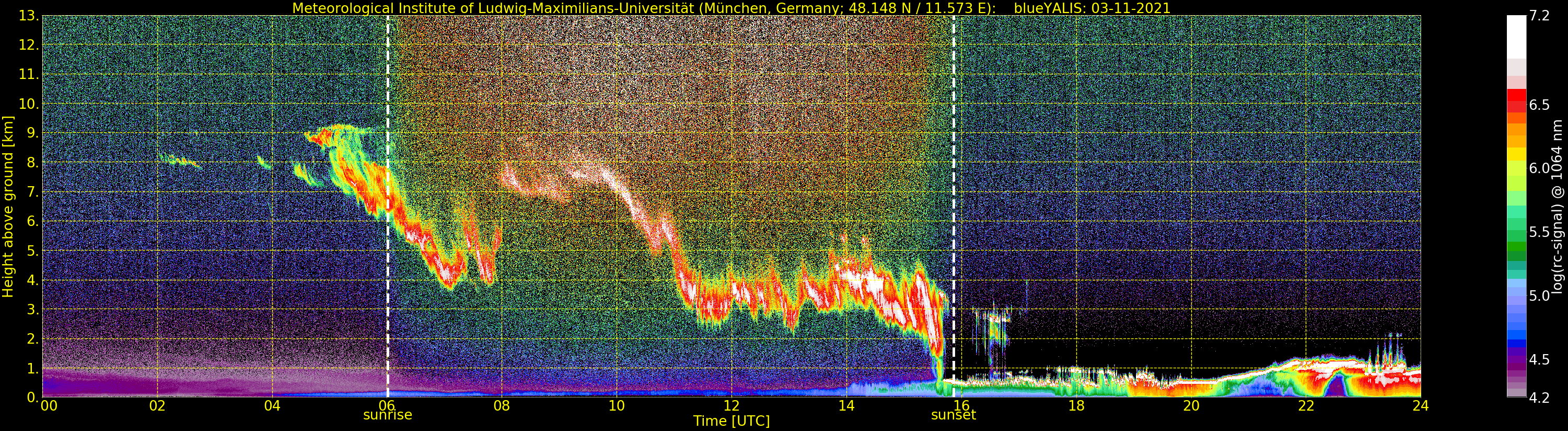Click the '5.0' colorbar value
The width and height of the screenshot is (1568, 431).
pos(1539,296)
